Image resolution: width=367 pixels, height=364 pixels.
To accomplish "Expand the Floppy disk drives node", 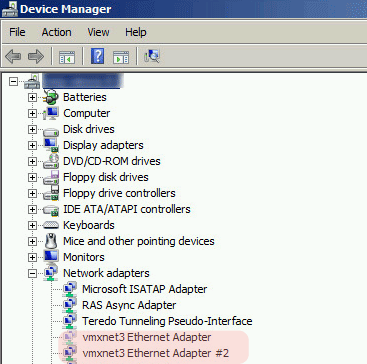I will (x=32, y=178).
